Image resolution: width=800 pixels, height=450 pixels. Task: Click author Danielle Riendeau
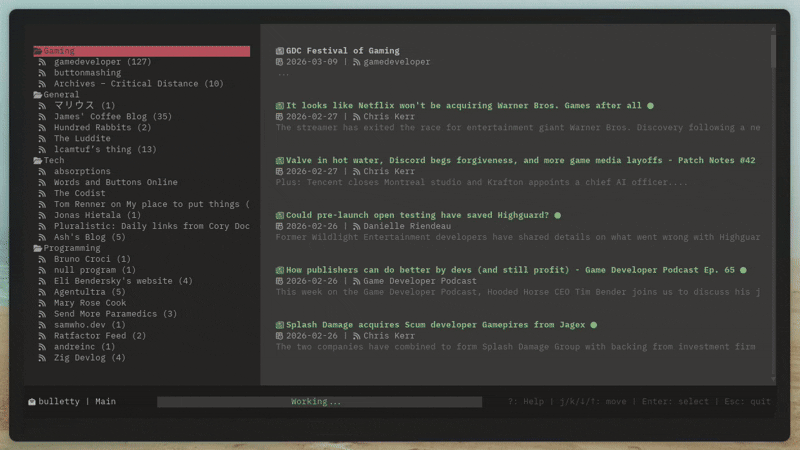point(407,227)
